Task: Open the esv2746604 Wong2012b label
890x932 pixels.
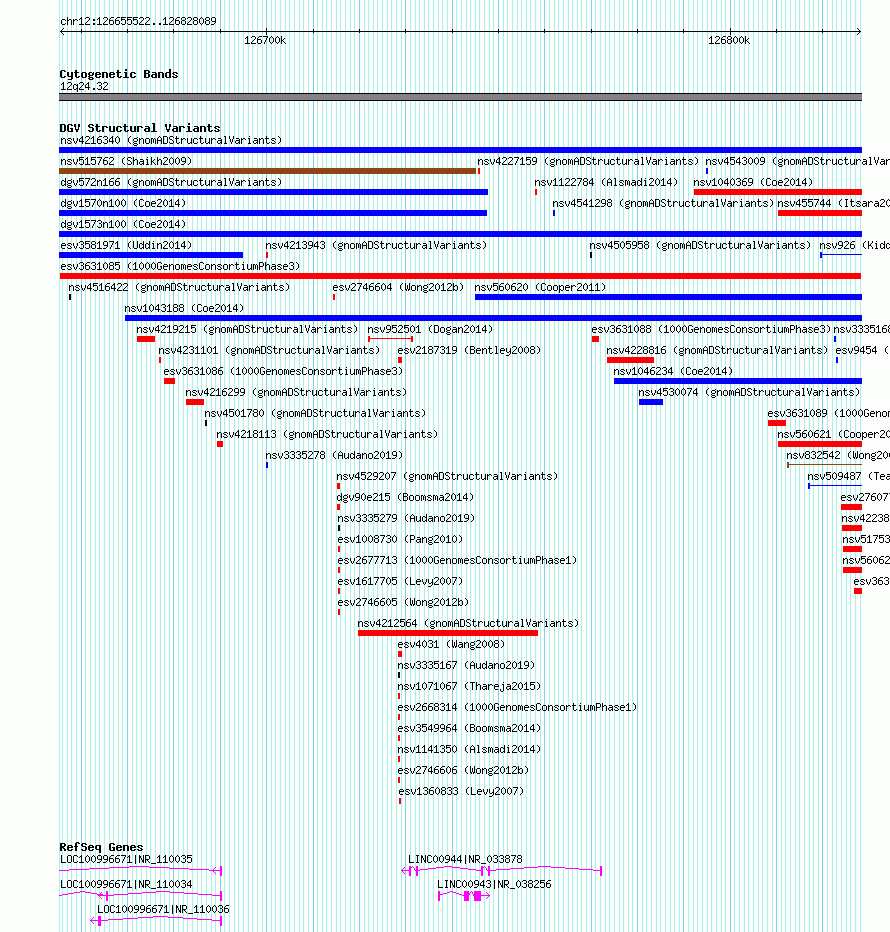Action: point(398,287)
